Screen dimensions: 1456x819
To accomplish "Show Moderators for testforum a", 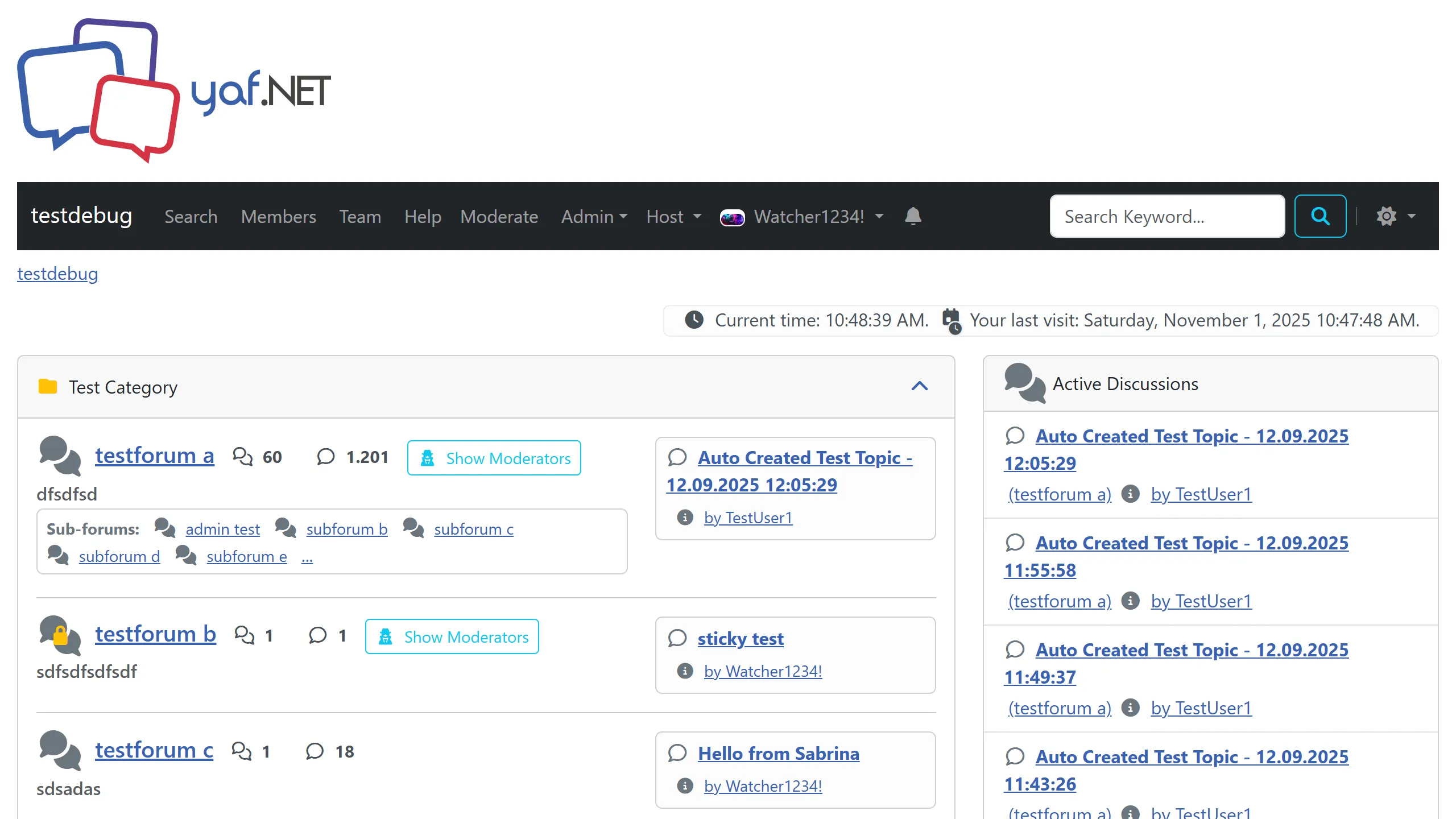I will (x=494, y=458).
